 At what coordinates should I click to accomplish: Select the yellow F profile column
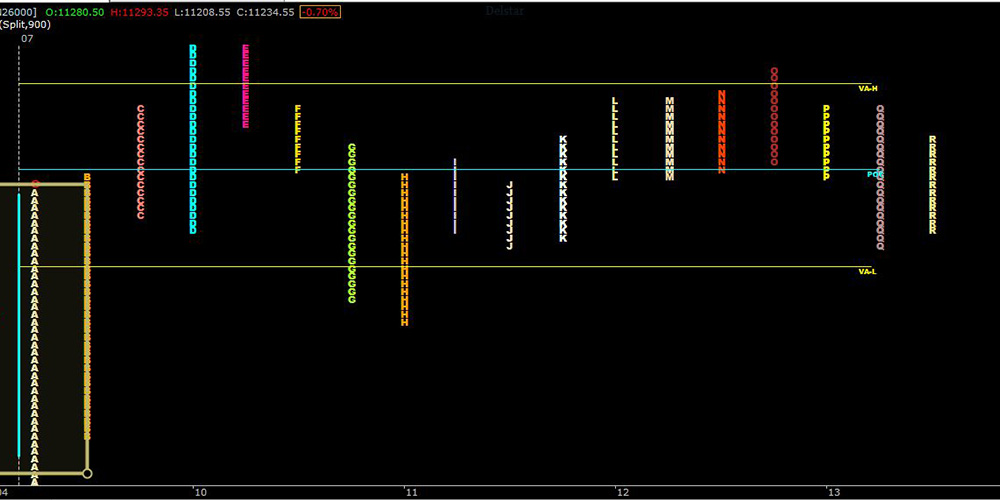pos(297,139)
